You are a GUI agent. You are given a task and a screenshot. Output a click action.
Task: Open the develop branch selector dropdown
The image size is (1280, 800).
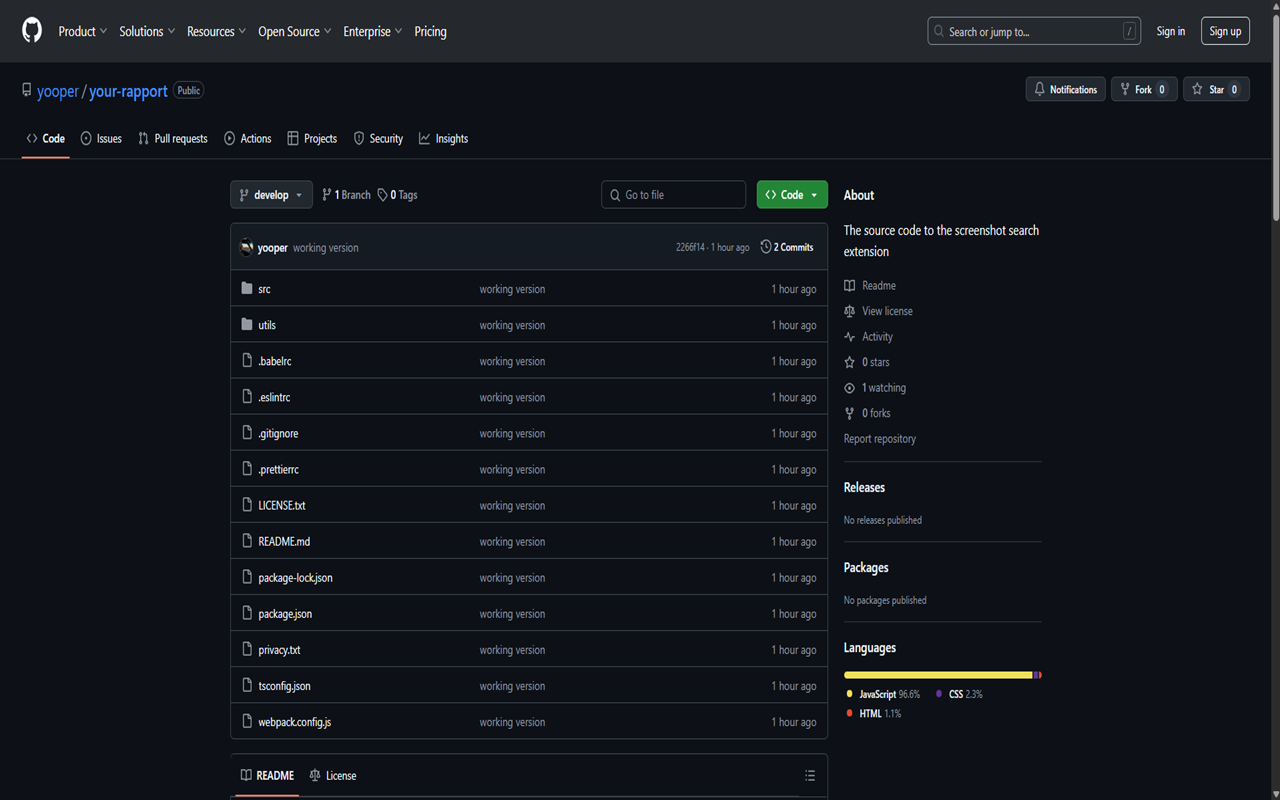[271, 195]
